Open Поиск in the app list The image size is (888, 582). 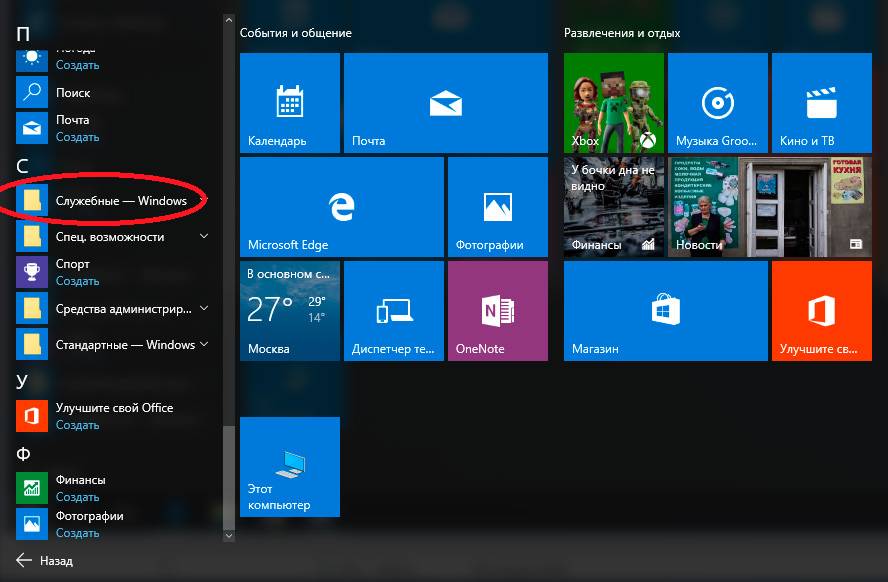(x=73, y=93)
